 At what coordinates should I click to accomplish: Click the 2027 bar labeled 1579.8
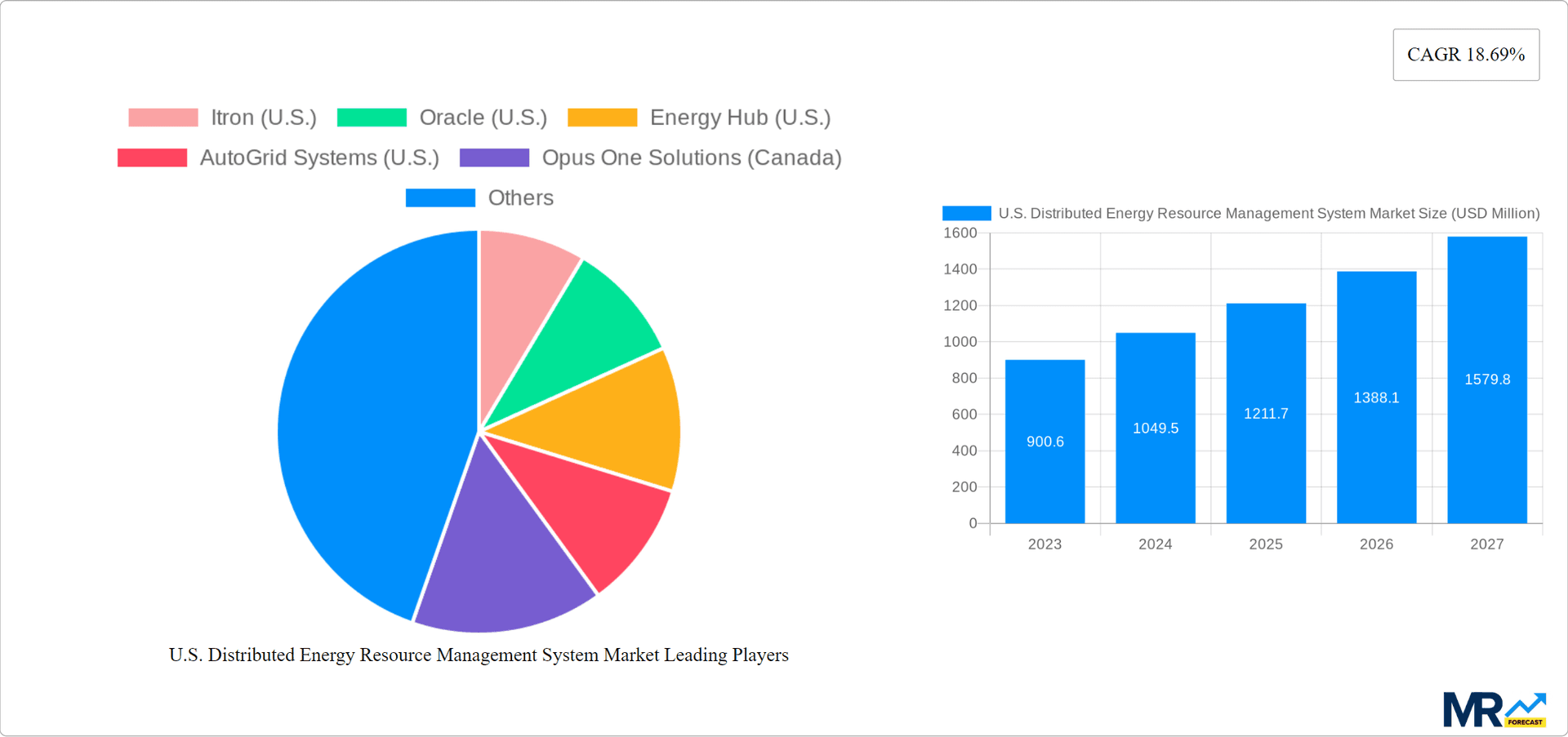(x=1486, y=380)
